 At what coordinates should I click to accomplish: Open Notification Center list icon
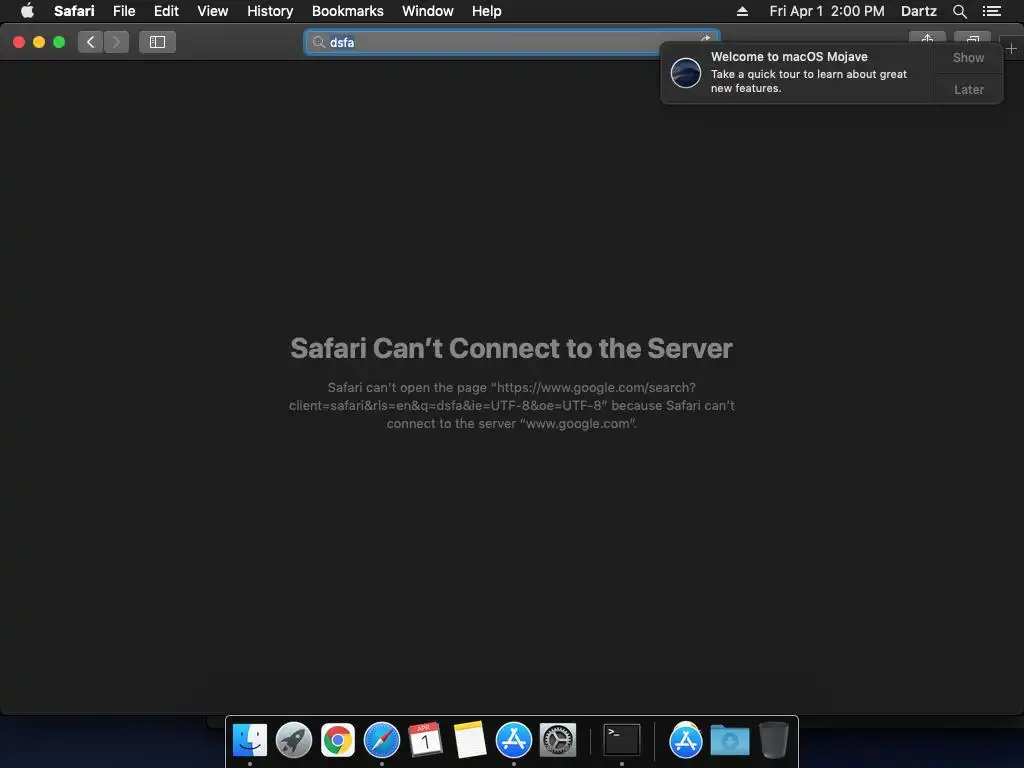pos(991,11)
